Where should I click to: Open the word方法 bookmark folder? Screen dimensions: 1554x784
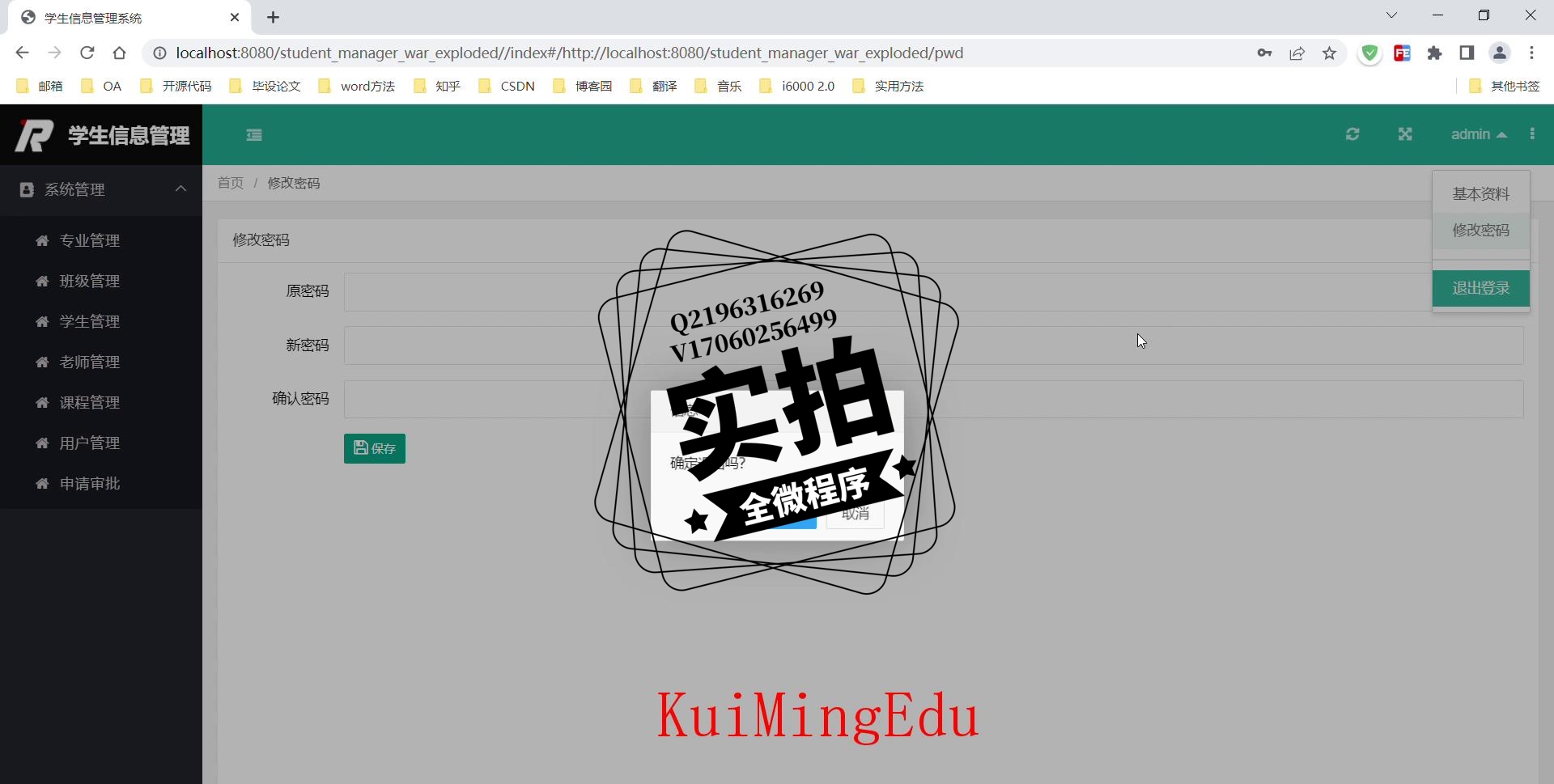click(x=357, y=86)
